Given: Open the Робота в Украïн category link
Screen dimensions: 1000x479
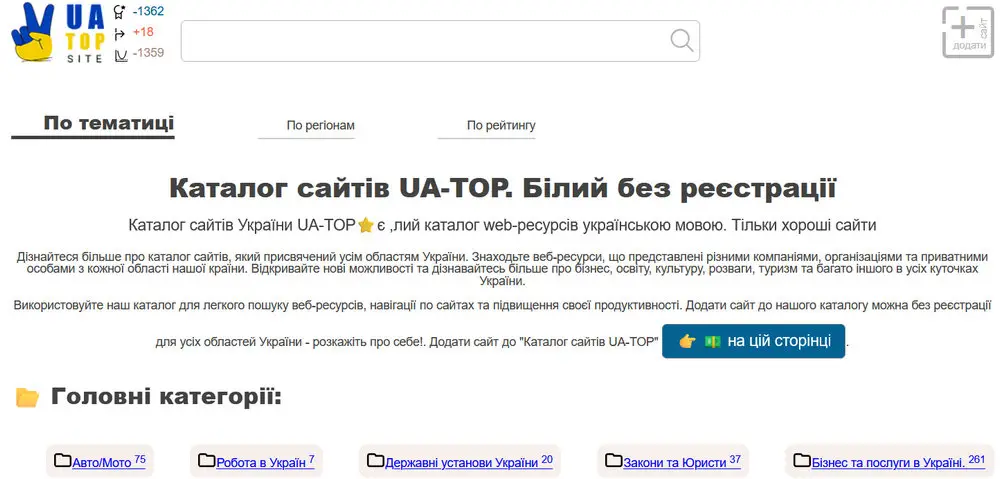Looking at the screenshot, I should (265, 462).
